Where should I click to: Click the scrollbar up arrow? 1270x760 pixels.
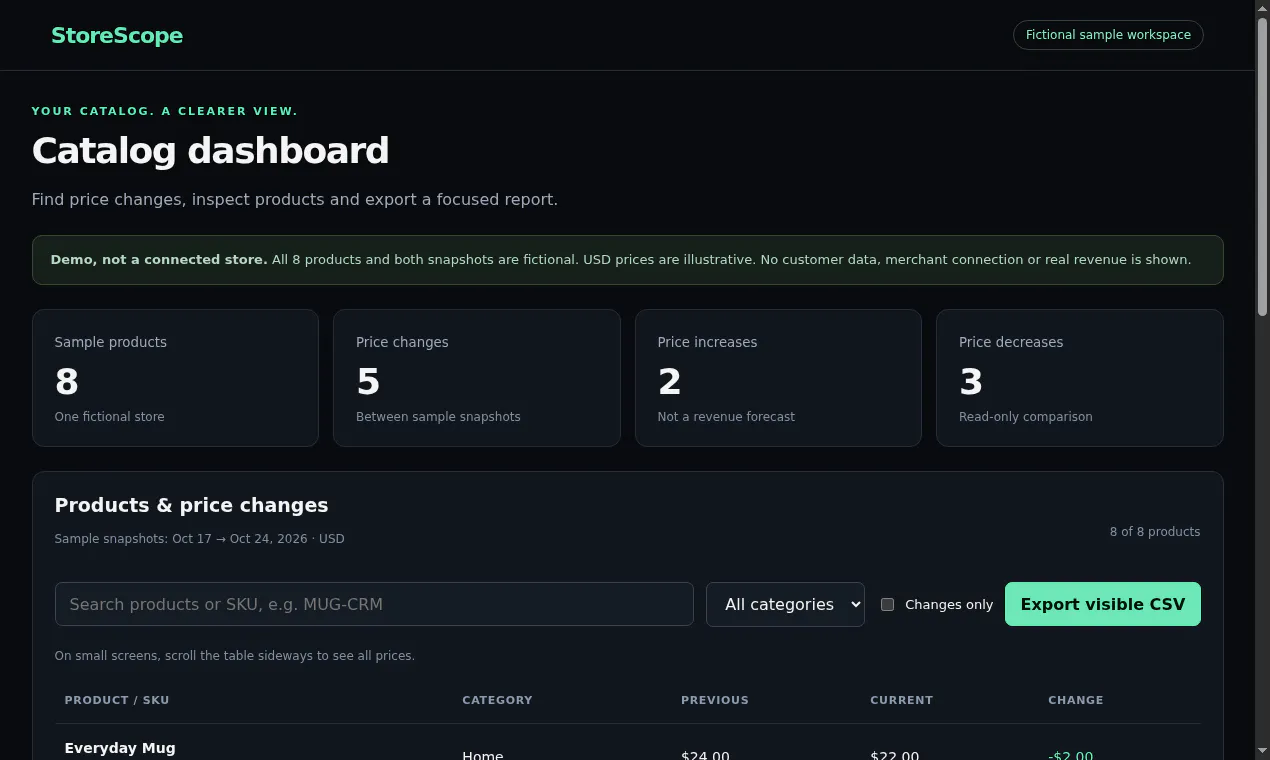[1262, 8]
